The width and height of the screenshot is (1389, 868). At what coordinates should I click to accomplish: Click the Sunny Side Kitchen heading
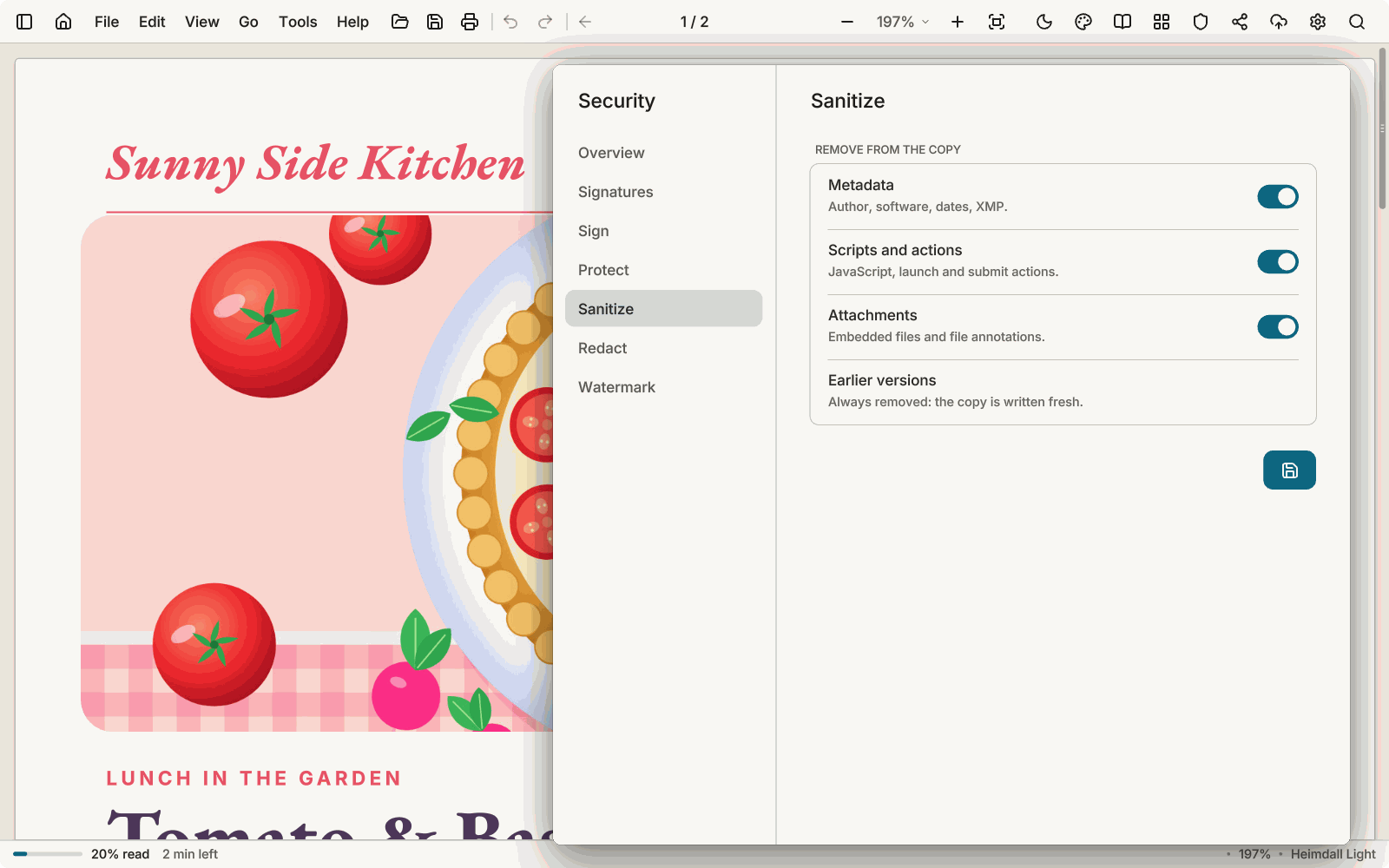click(x=316, y=165)
